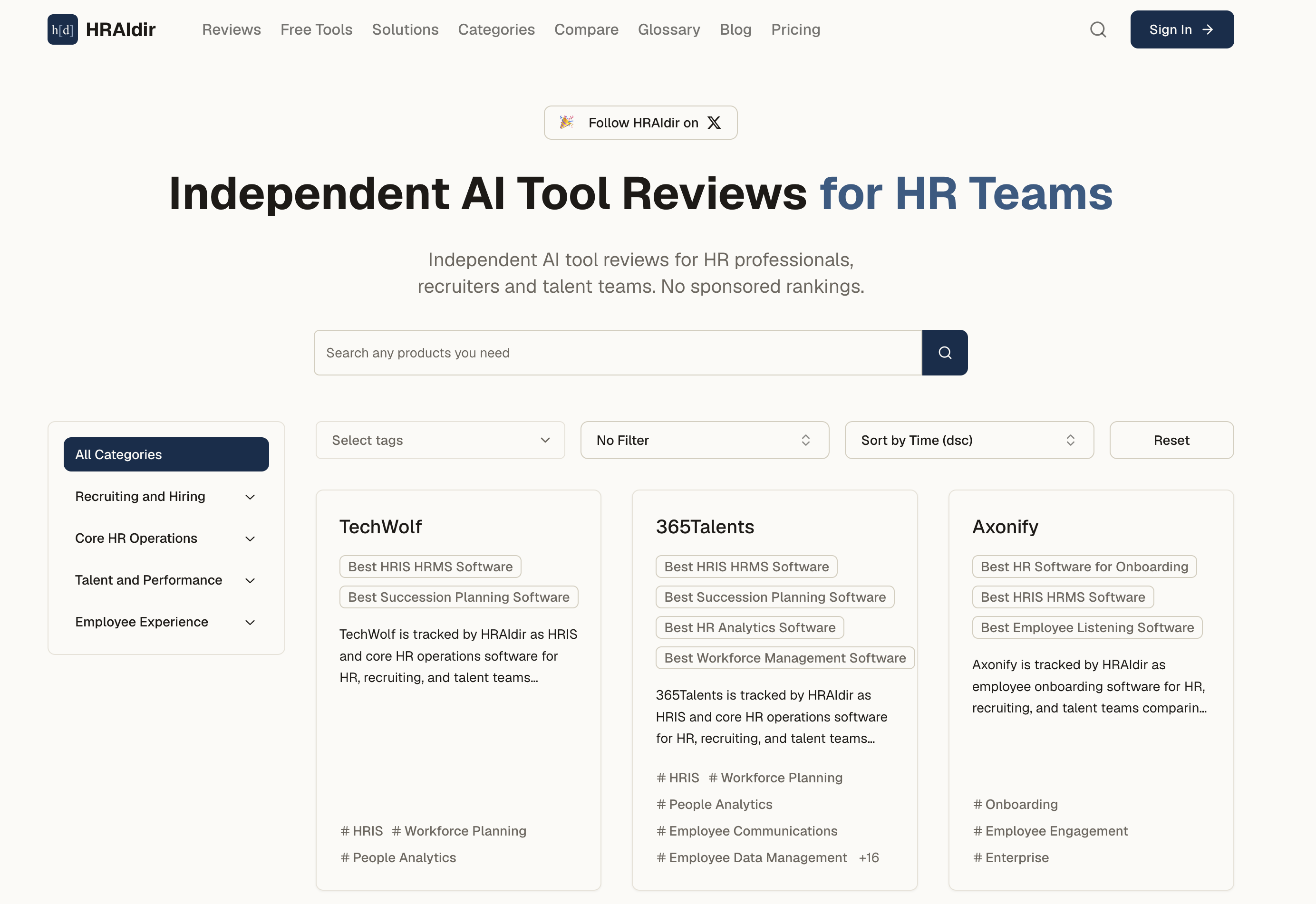Viewport: 1316px width, 904px height.
Task: Click the party popper emoji icon
Action: [566, 122]
